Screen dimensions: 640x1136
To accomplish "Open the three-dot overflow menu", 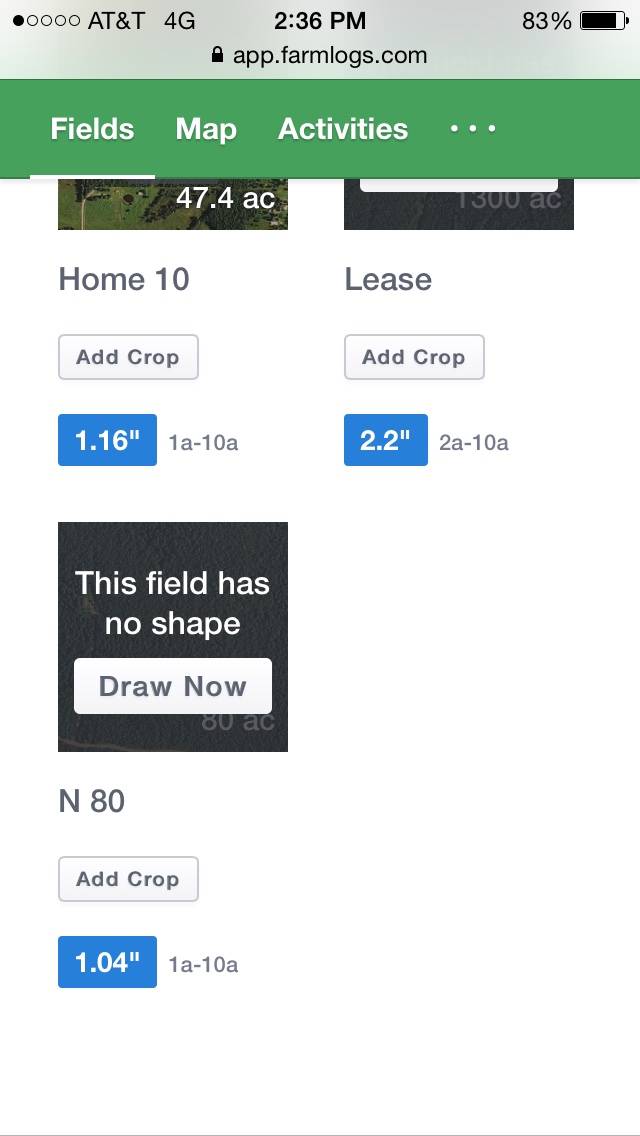I will click(473, 129).
